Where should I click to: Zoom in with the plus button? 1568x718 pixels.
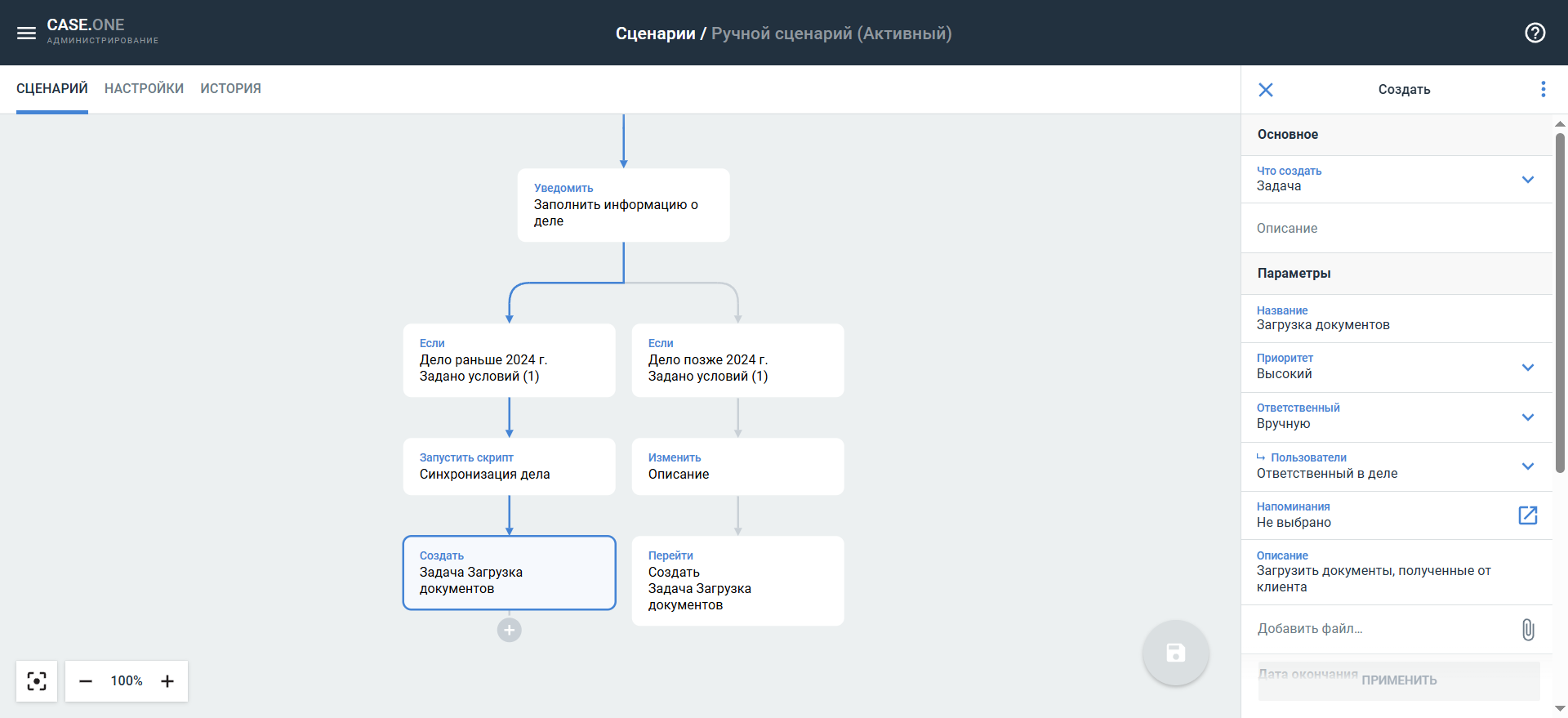167,681
